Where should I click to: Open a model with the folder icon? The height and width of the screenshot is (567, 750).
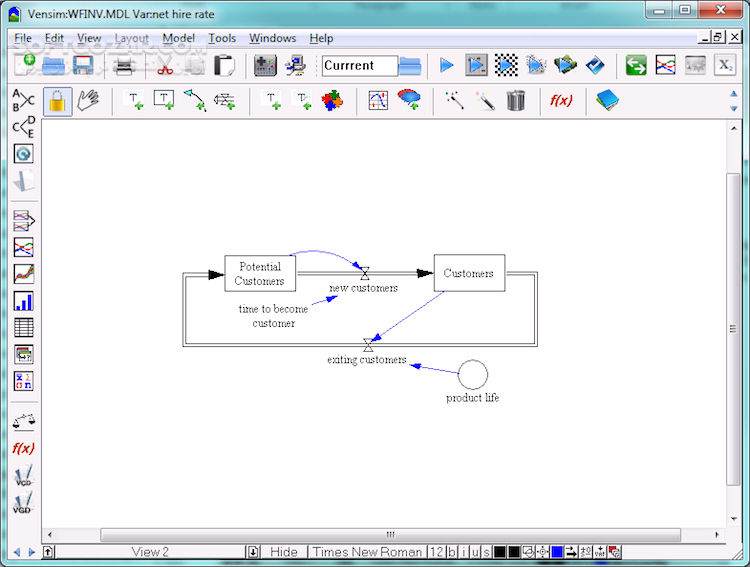(x=53, y=65)
